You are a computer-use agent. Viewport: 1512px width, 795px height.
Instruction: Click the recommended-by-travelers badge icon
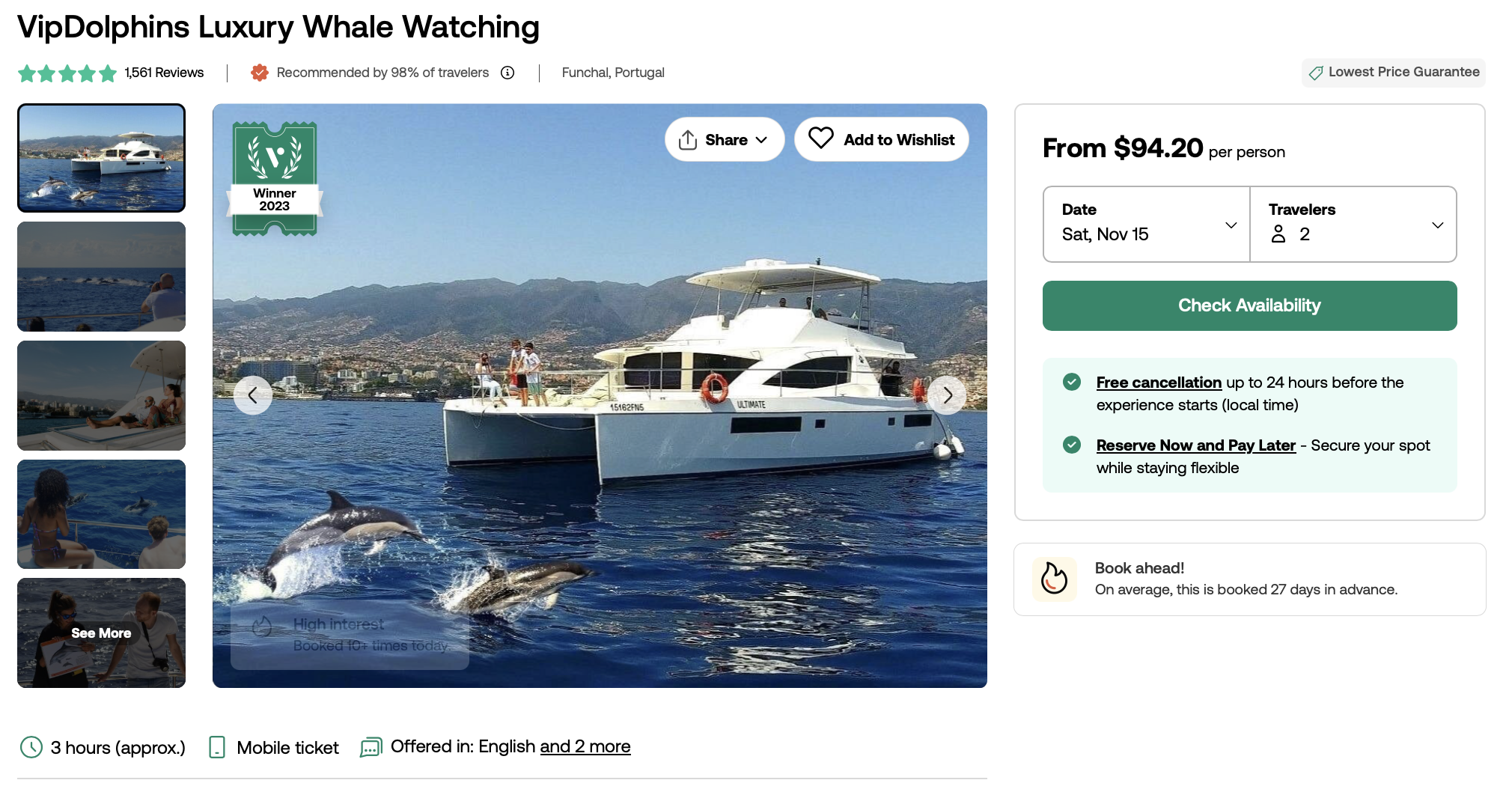tap(260, 73)
